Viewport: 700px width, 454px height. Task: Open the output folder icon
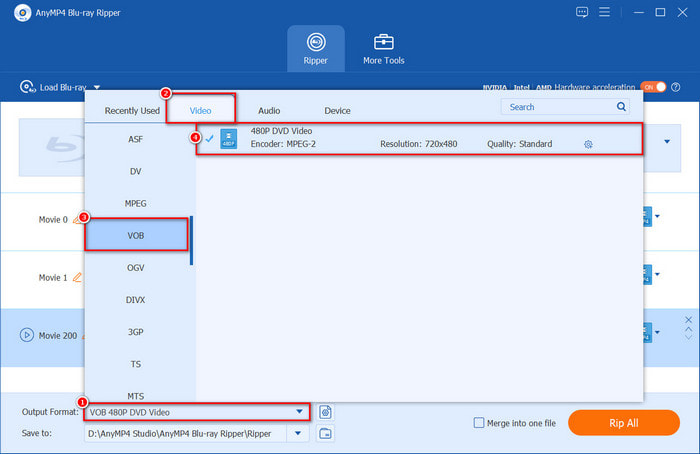pos(325,433)
